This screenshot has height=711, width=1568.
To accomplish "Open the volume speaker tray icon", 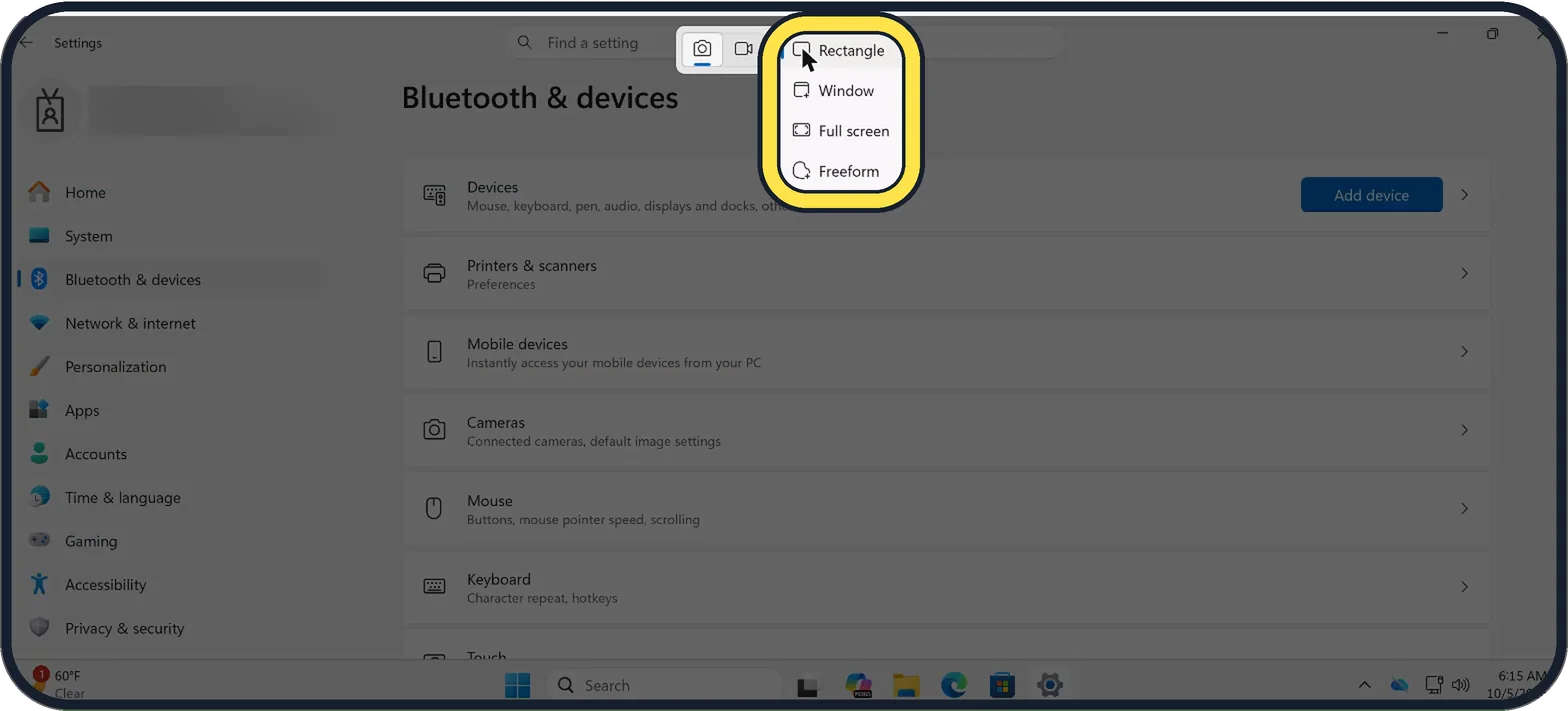I will (1461, 685).
